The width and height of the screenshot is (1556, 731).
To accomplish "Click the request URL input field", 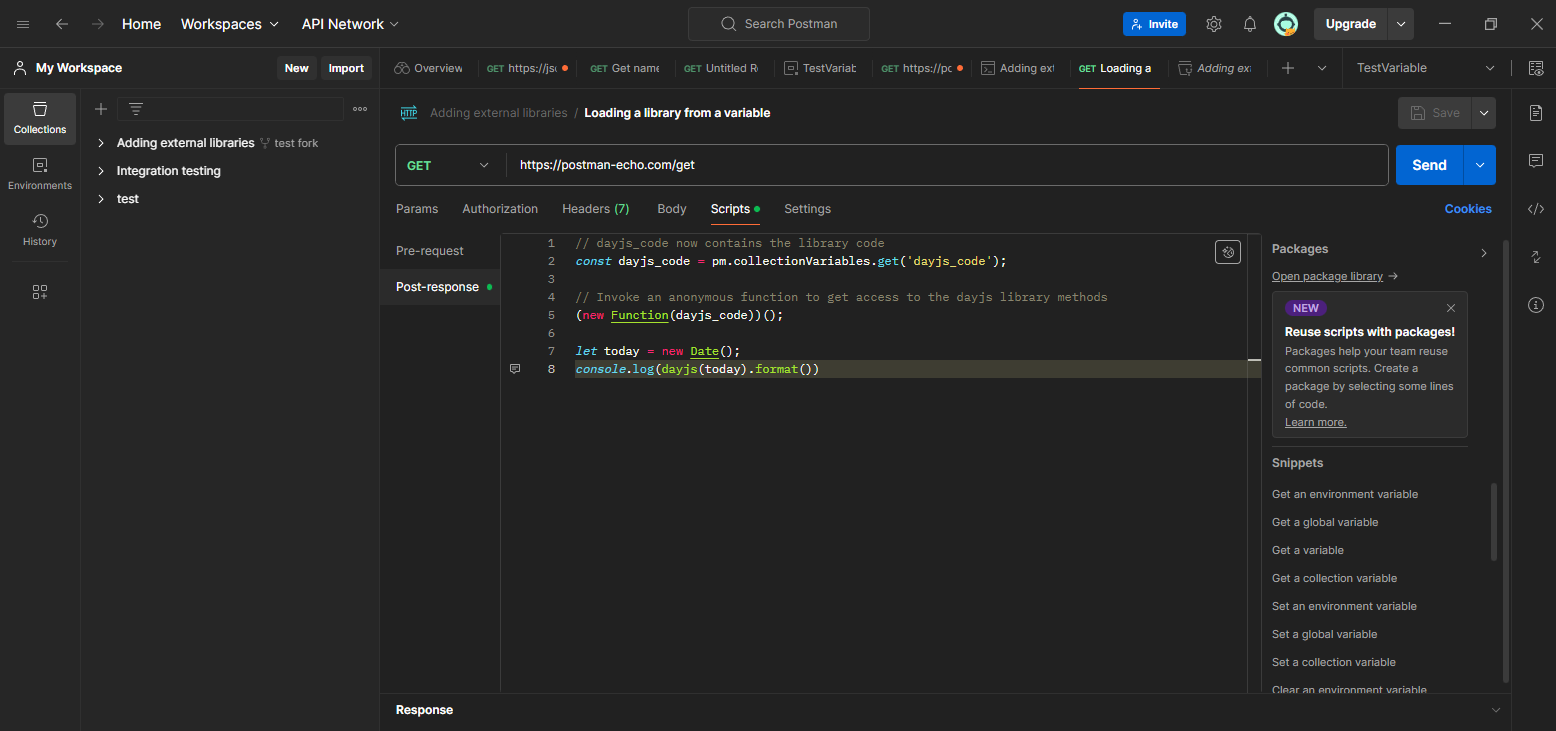I will tap(947, 165).
